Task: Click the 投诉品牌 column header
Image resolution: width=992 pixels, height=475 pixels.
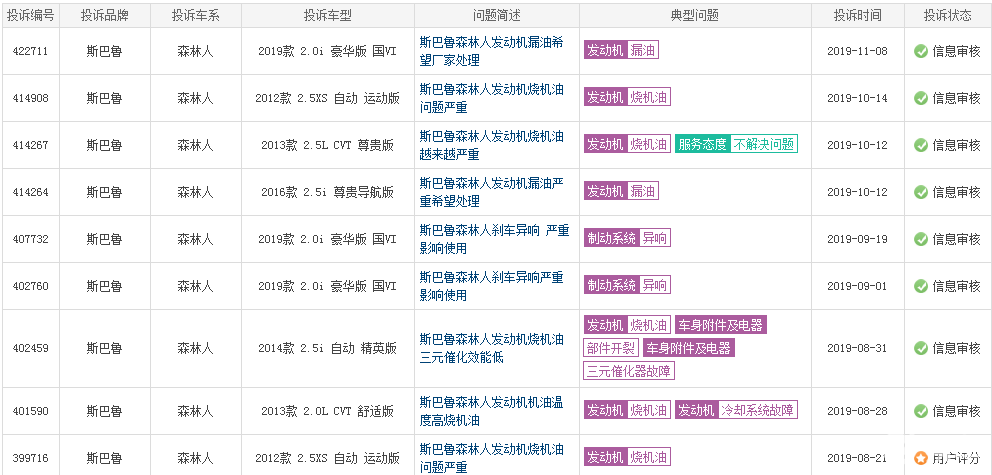Action: tap(104, 16)
